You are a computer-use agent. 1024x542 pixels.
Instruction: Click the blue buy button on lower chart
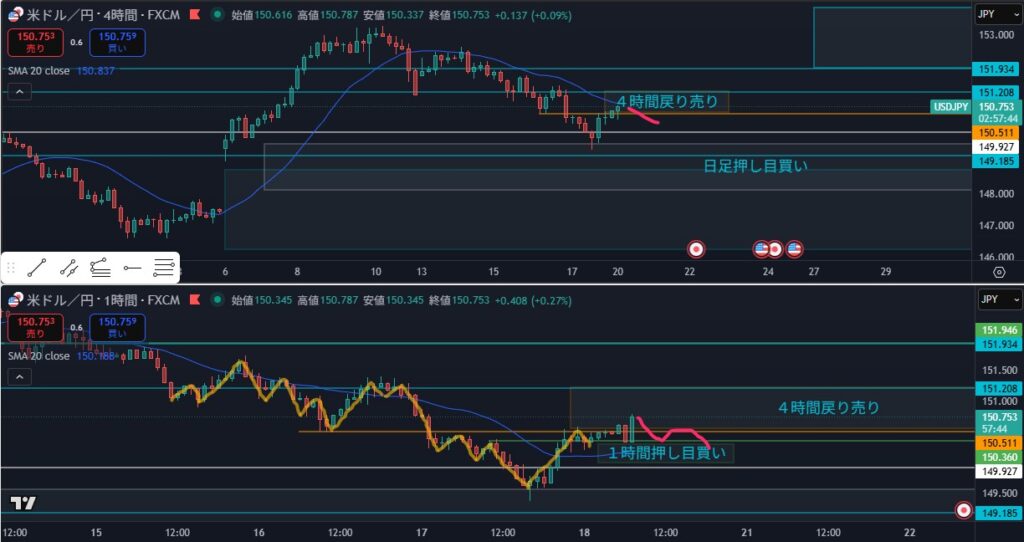coord(116,327)
